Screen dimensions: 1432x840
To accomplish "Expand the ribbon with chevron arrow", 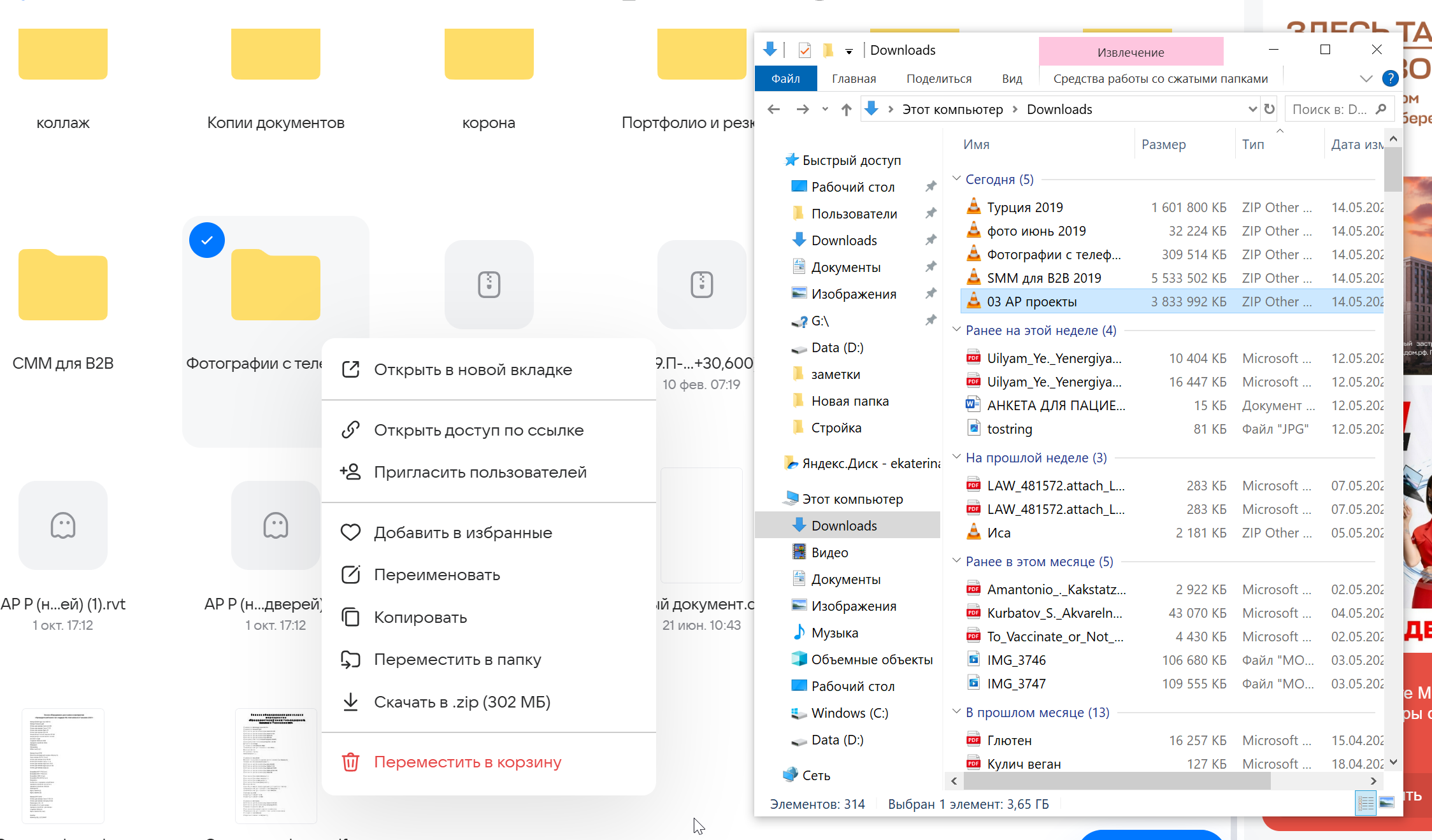I will [x=1366, y=78].
